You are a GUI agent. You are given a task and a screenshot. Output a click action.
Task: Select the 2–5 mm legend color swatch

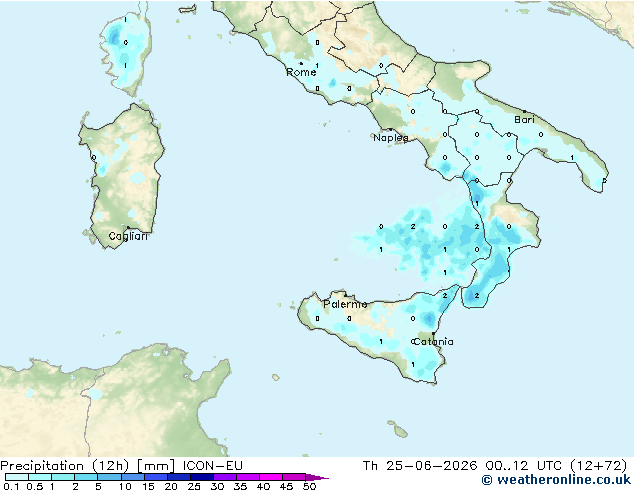click(x=86, y=477)
